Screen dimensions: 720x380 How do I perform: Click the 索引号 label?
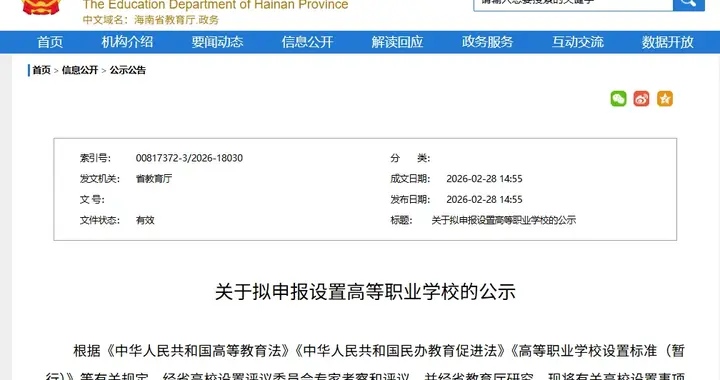[x=95, y=158]
